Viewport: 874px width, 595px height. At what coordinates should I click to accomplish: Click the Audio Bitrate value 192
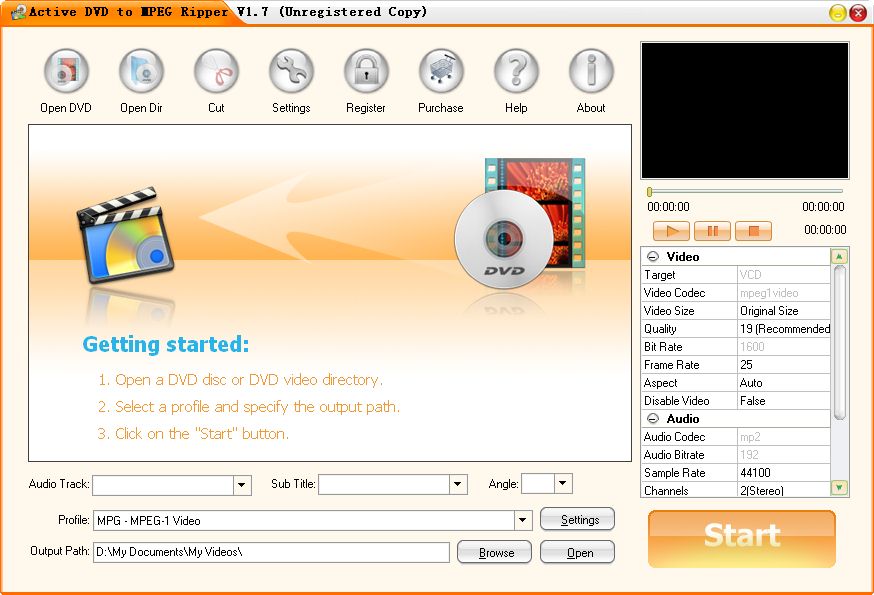[784, 454]
